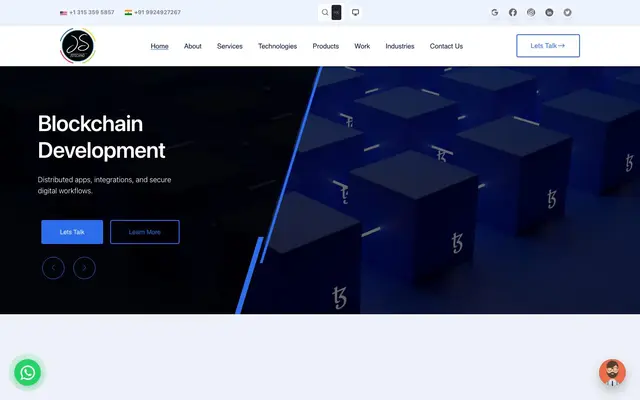Screen dimensions: 640x400
Task: Open the Technologies menu item
Action: coord(278,46)
